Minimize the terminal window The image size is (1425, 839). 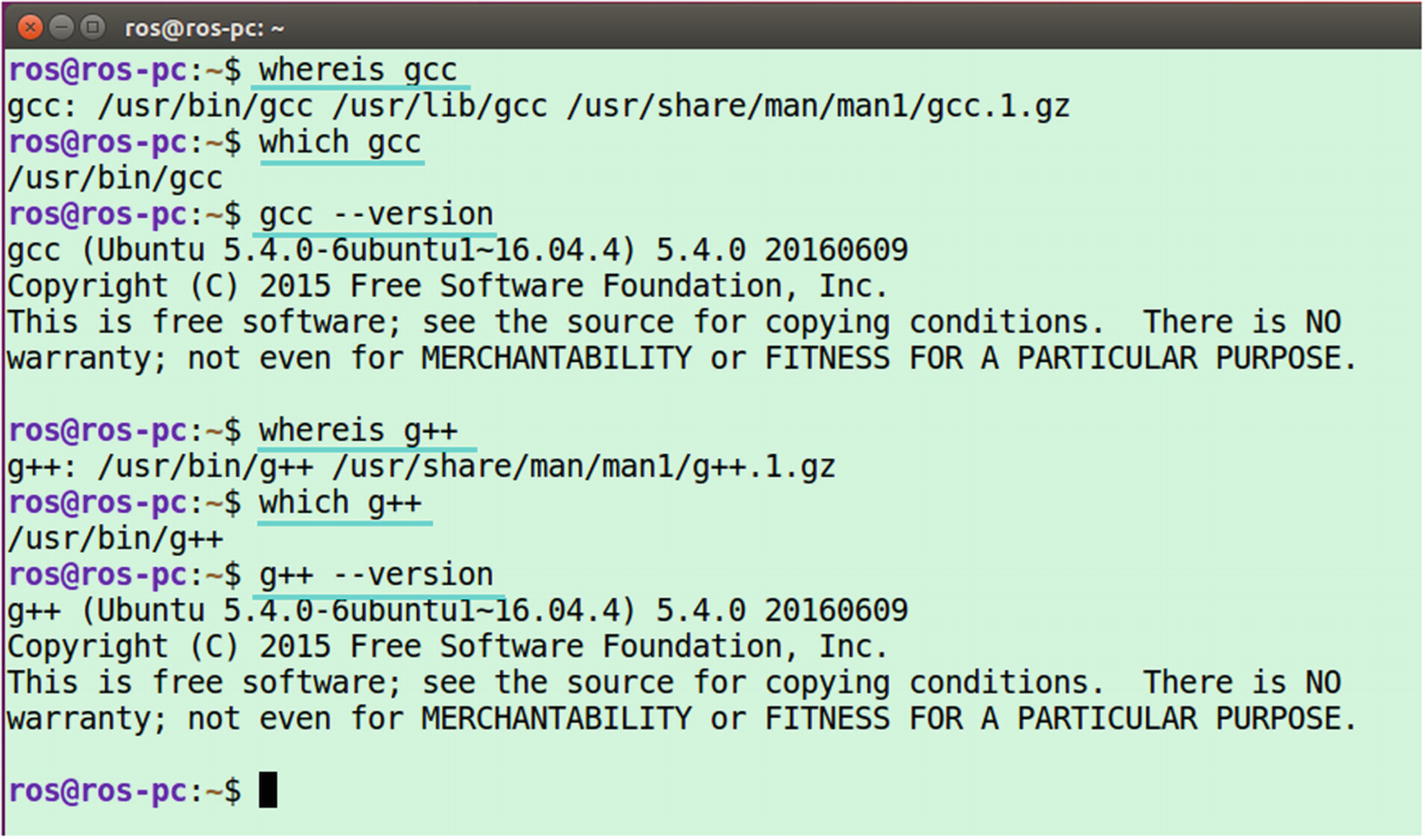pyautogui.click(x=60, y=26)
